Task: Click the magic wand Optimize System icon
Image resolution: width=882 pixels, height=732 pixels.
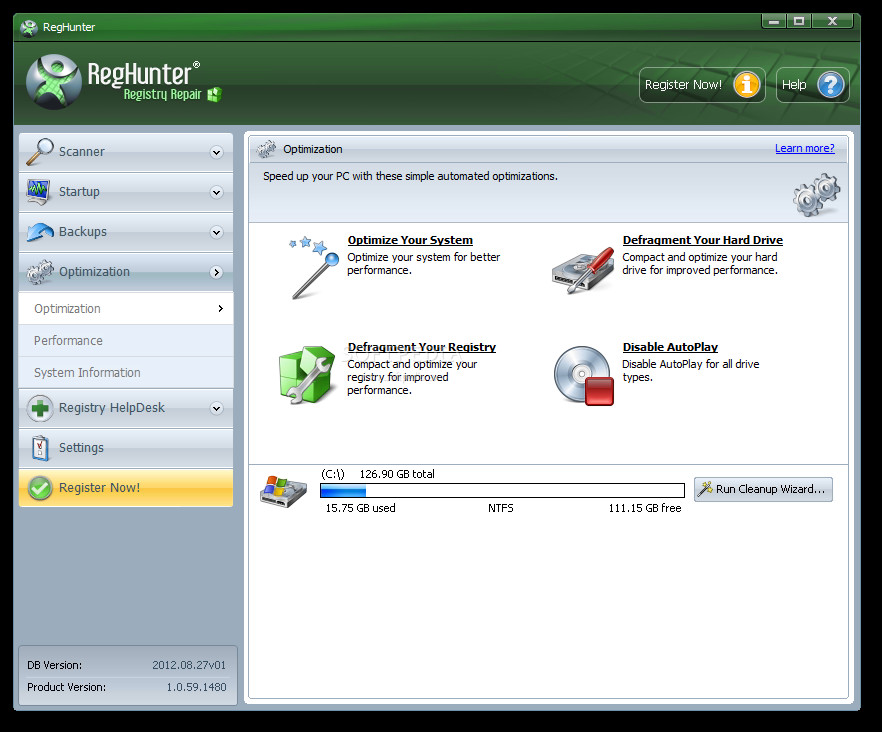Action: pos(314,267)
